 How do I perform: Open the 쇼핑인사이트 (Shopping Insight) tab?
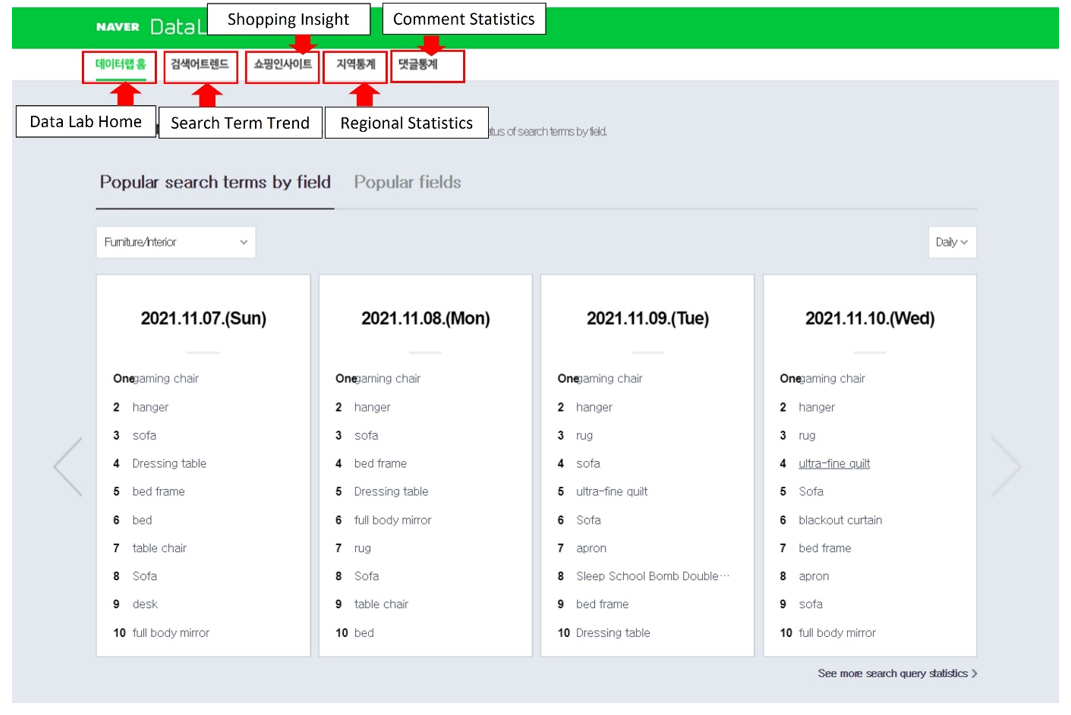(283, 64)
